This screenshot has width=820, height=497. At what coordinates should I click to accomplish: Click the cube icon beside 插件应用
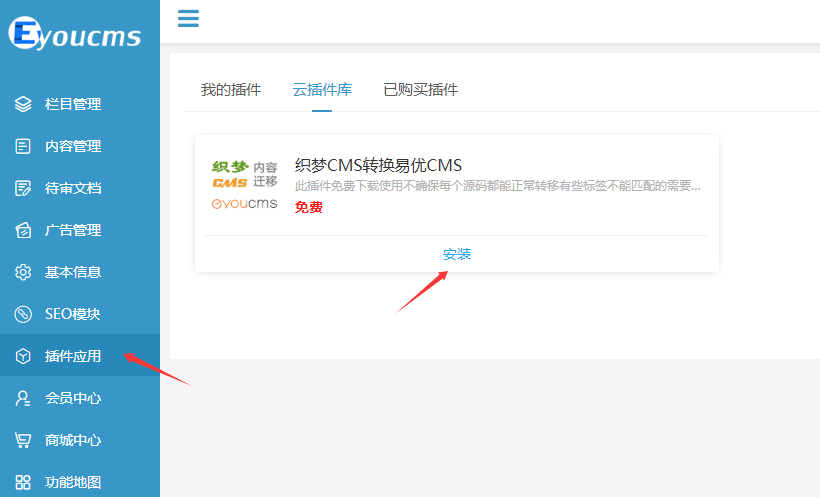point(23,356)
